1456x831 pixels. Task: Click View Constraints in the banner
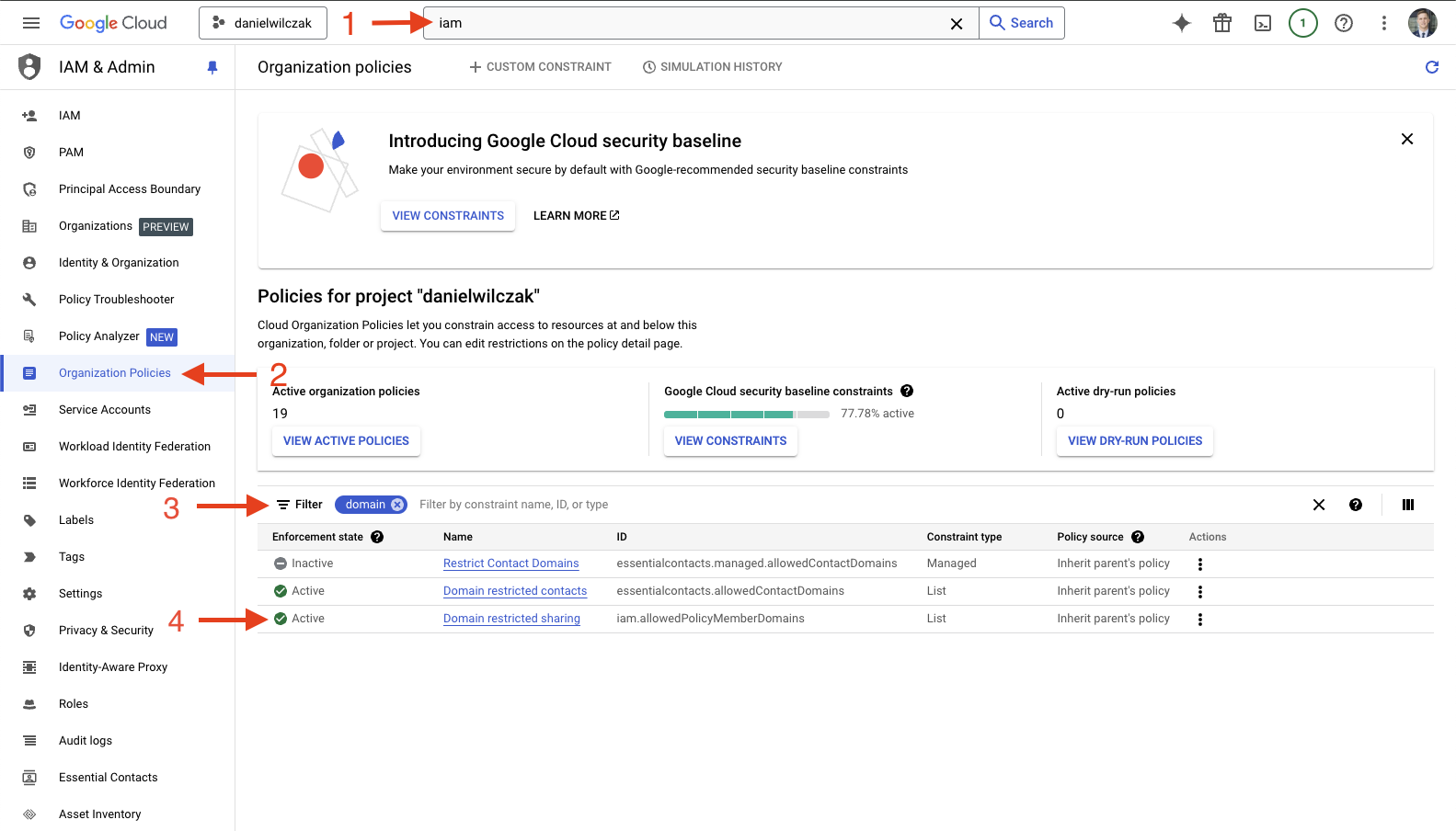point(448,216)
